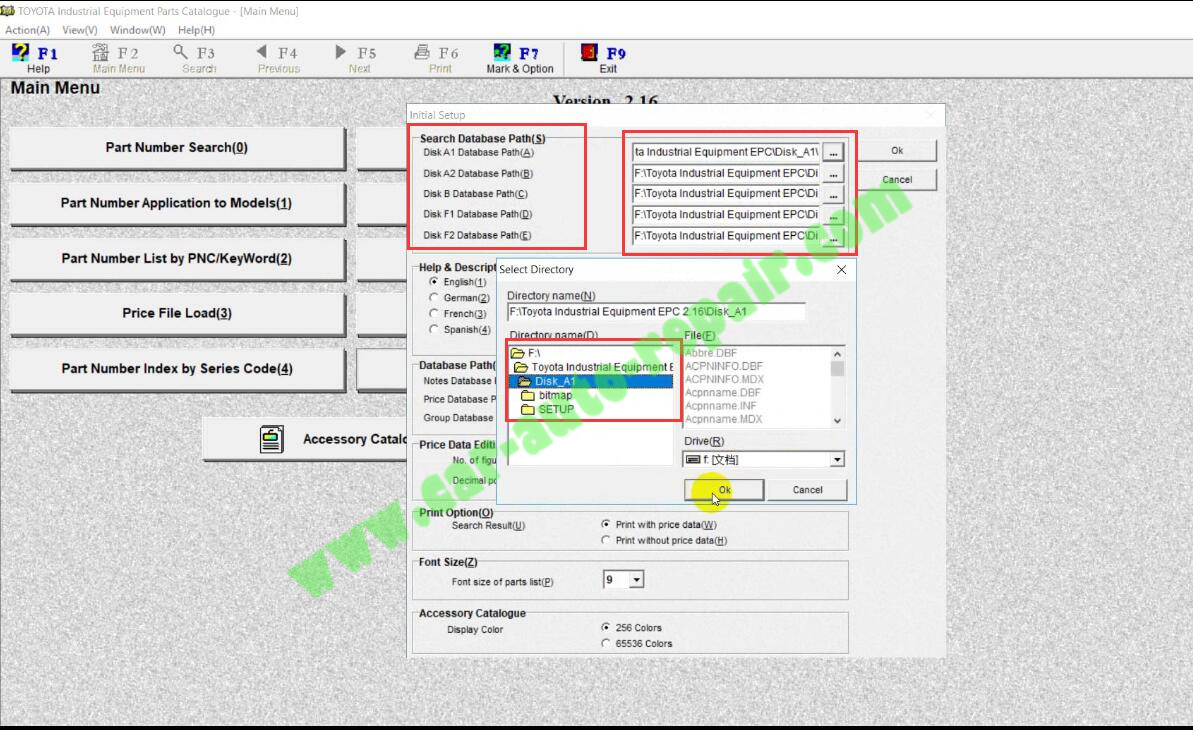
Task: Browse for Disk A2 database path
Action: pyautogui.click(x=834, y=174)
